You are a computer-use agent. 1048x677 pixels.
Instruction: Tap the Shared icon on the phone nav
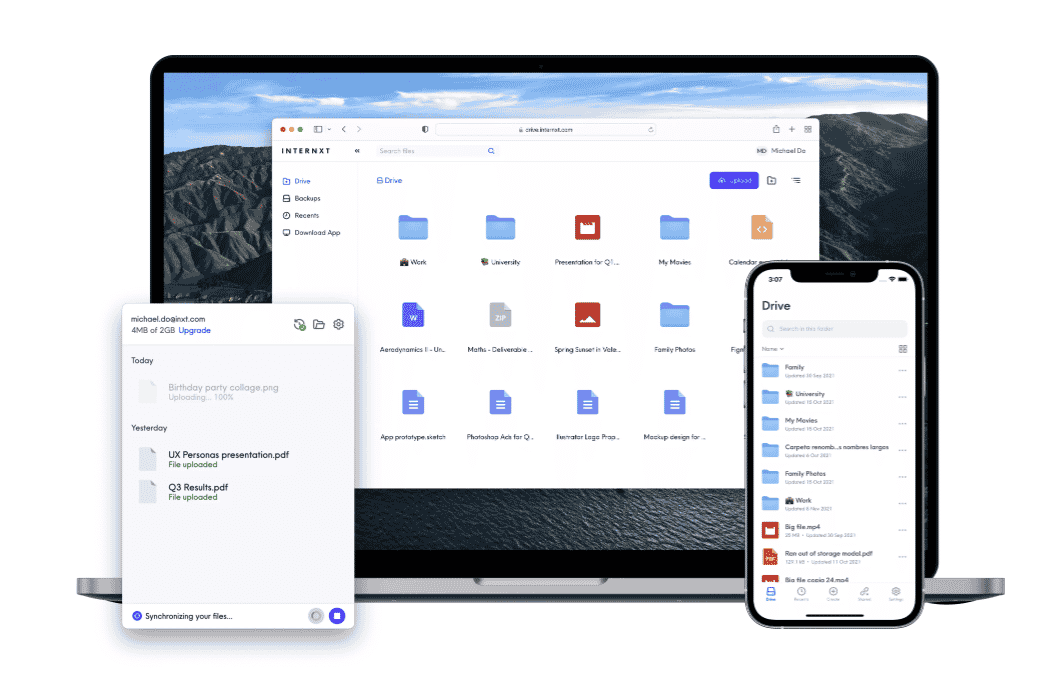(864, 591)
